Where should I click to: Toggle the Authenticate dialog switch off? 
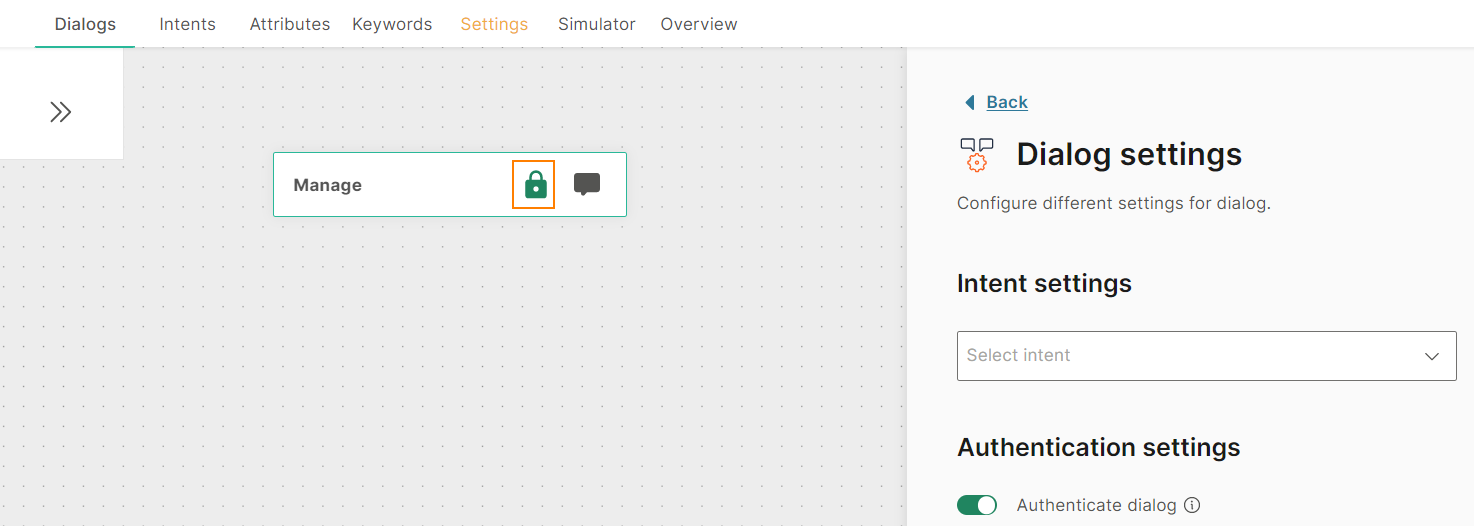pos(977,505)
